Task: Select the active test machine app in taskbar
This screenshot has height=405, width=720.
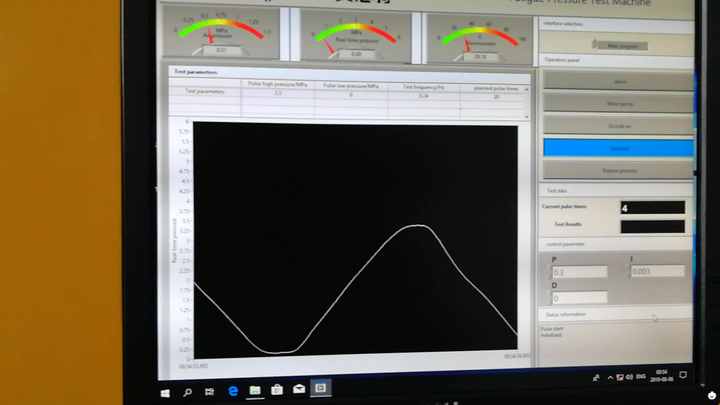Action: coord(321,388)
